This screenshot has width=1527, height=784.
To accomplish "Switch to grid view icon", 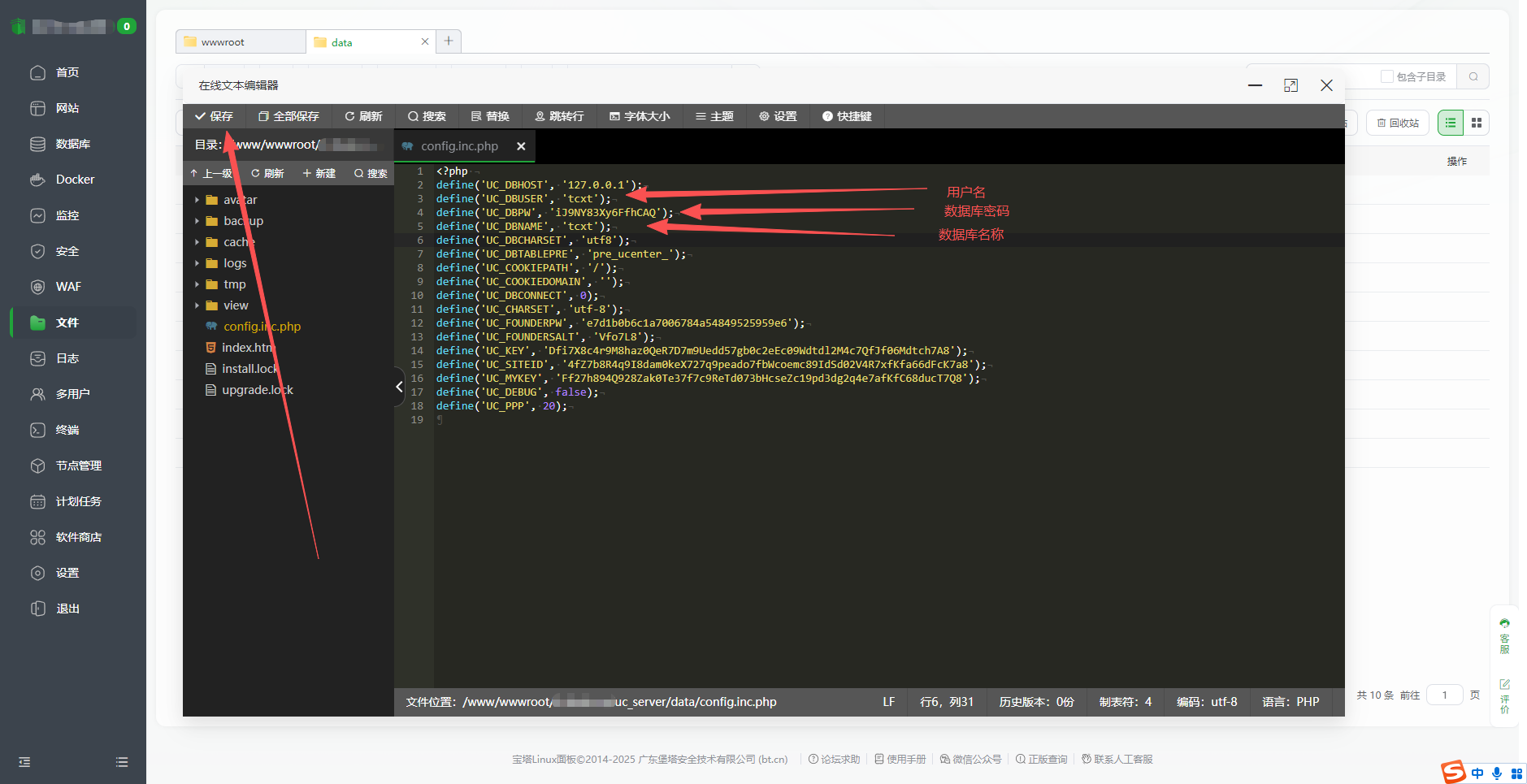I will point(1477,123).
